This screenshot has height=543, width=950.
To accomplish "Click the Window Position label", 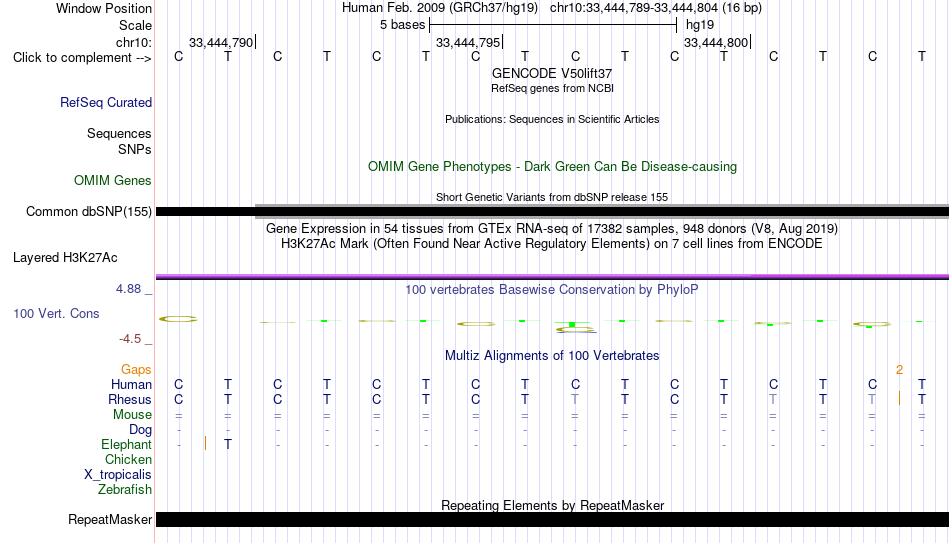I will pos(104,8).
